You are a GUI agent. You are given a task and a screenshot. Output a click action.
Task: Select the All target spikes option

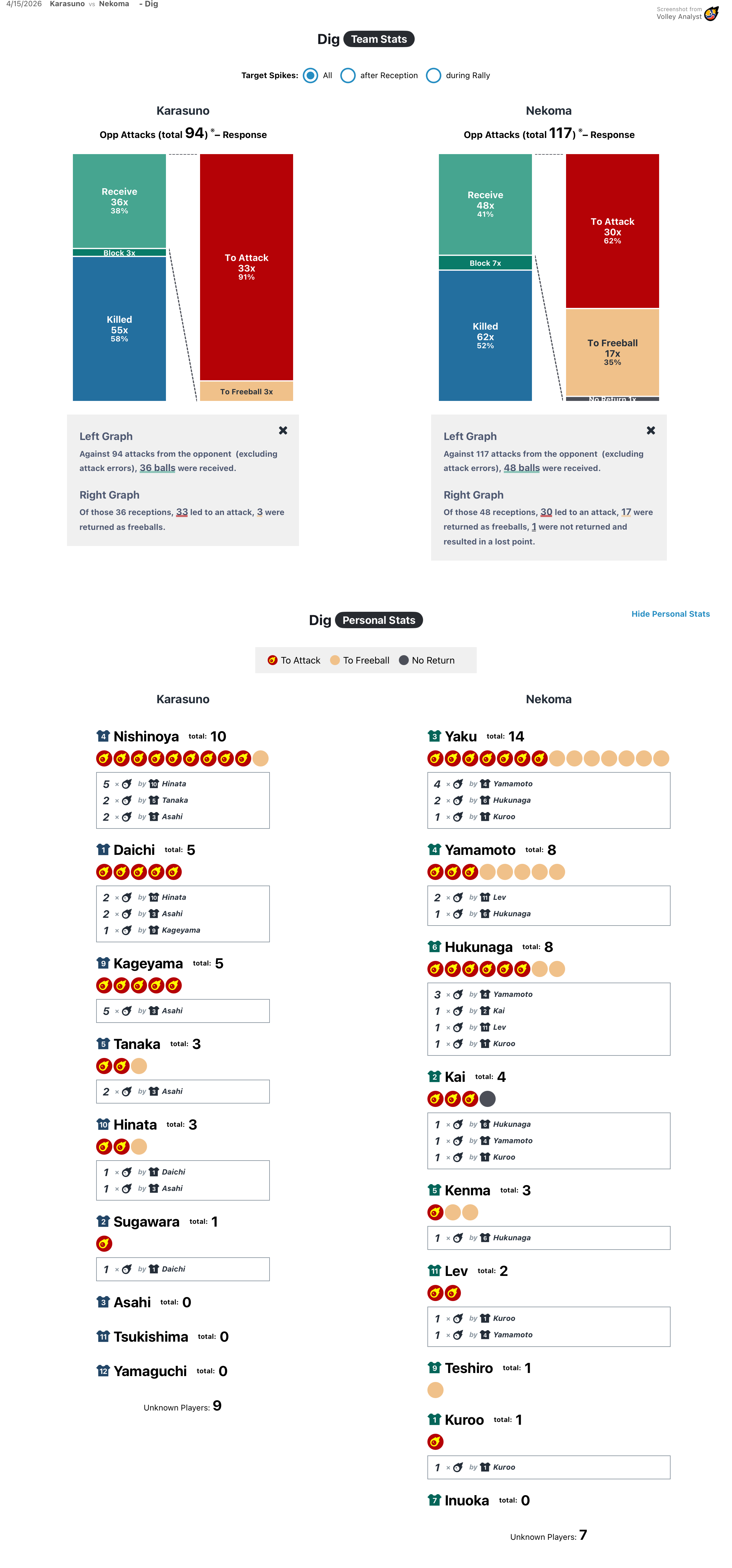point(310,75)
